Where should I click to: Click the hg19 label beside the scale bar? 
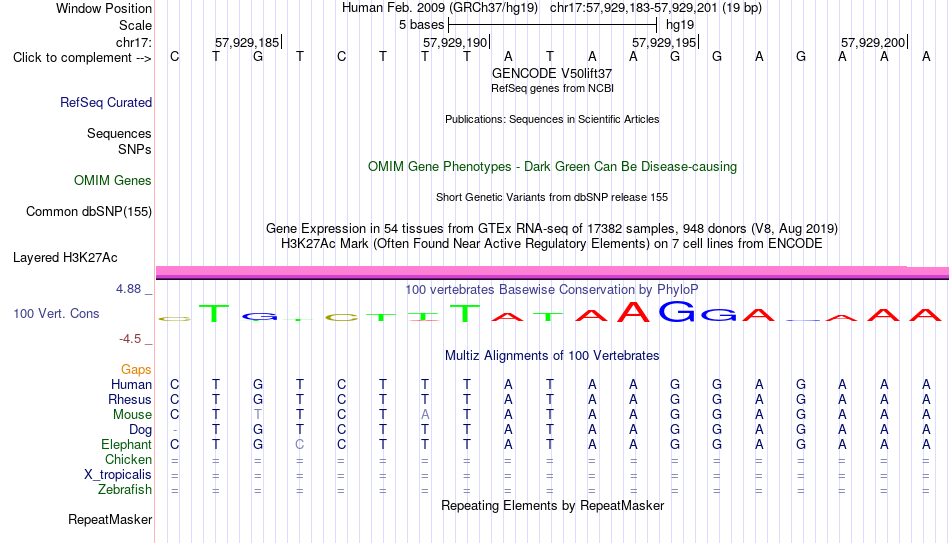tap(680, 25)
